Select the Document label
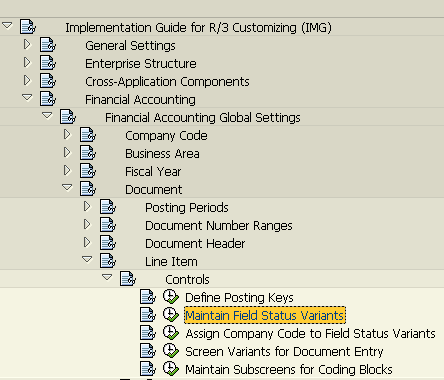Screen dimensions: 444x380 coord(154,190)
